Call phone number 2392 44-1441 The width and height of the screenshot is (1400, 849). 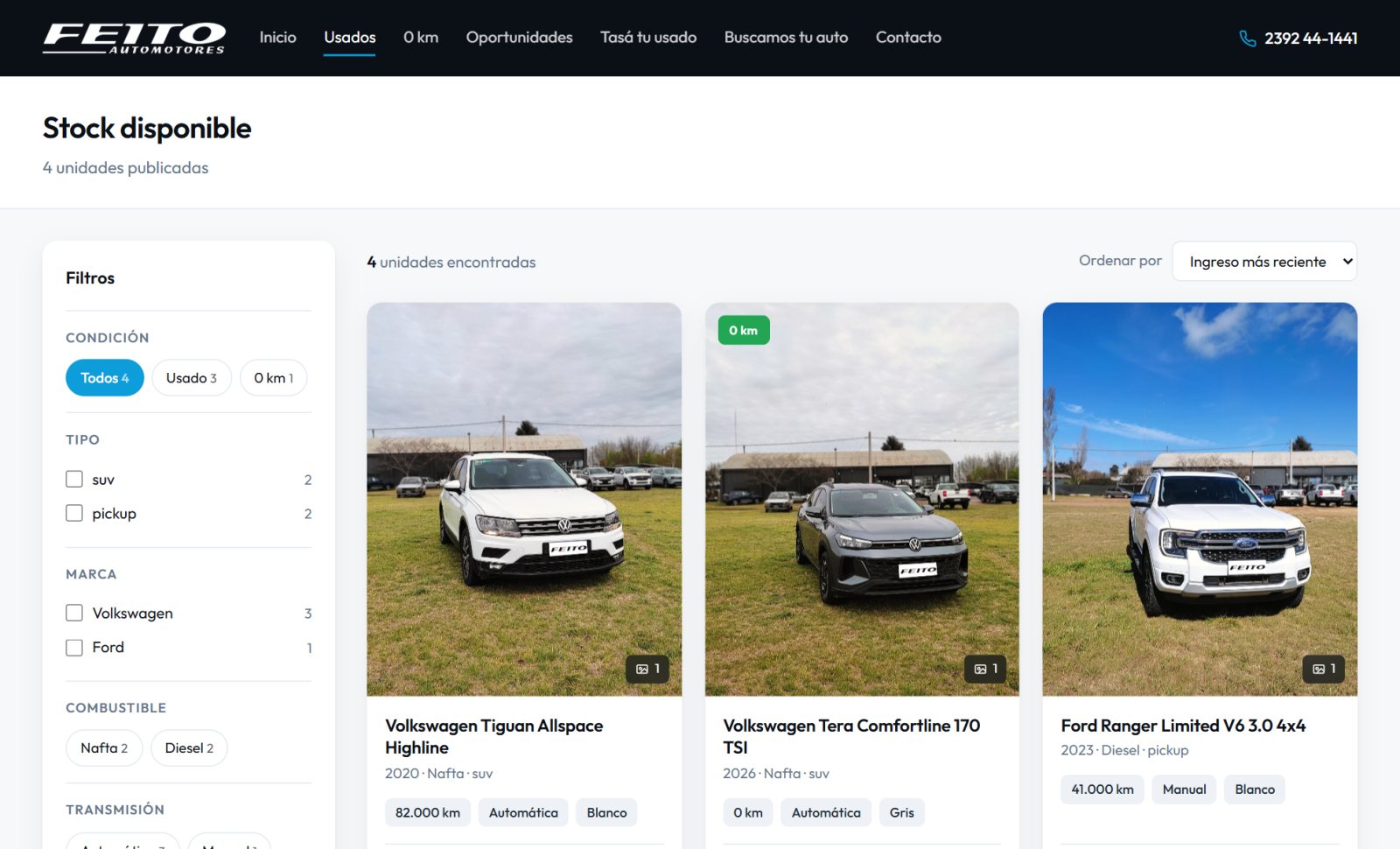(x=1311, y=39)
